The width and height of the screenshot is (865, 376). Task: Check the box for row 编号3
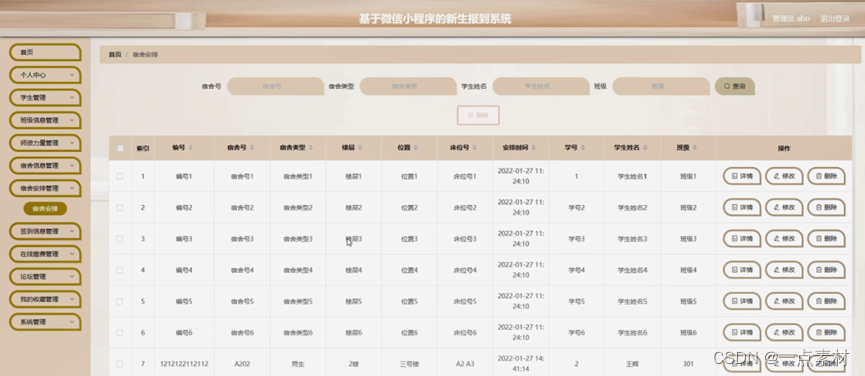click(x=120, y=239)
